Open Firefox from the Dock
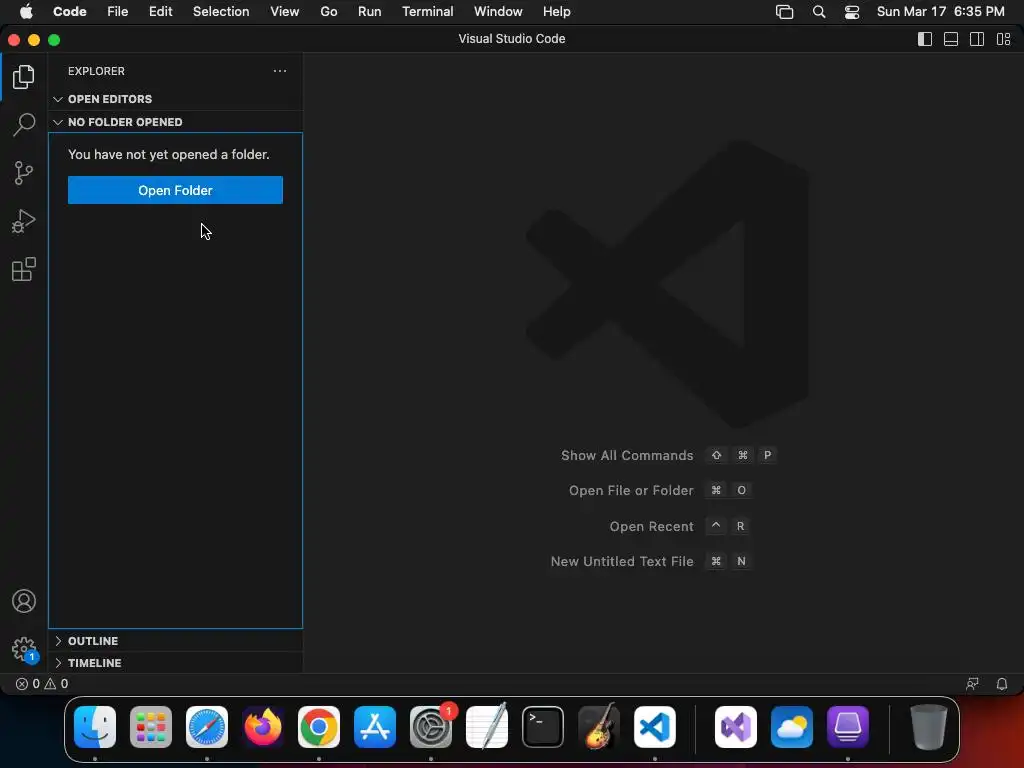Viewport: 1024px width, 768px height. (x=263, y=727)
